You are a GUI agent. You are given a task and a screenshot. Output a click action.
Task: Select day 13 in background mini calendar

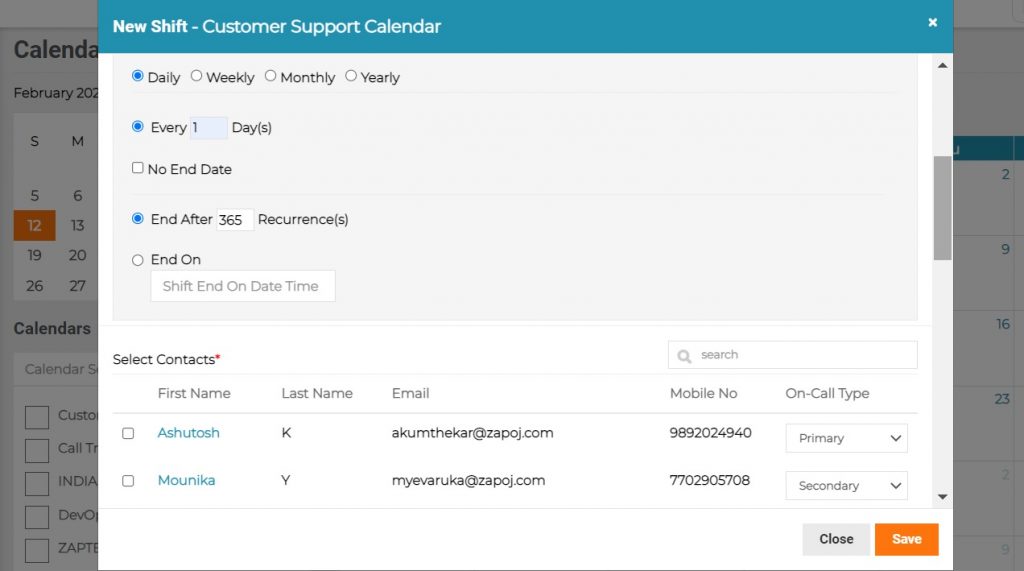click(77, 225)
